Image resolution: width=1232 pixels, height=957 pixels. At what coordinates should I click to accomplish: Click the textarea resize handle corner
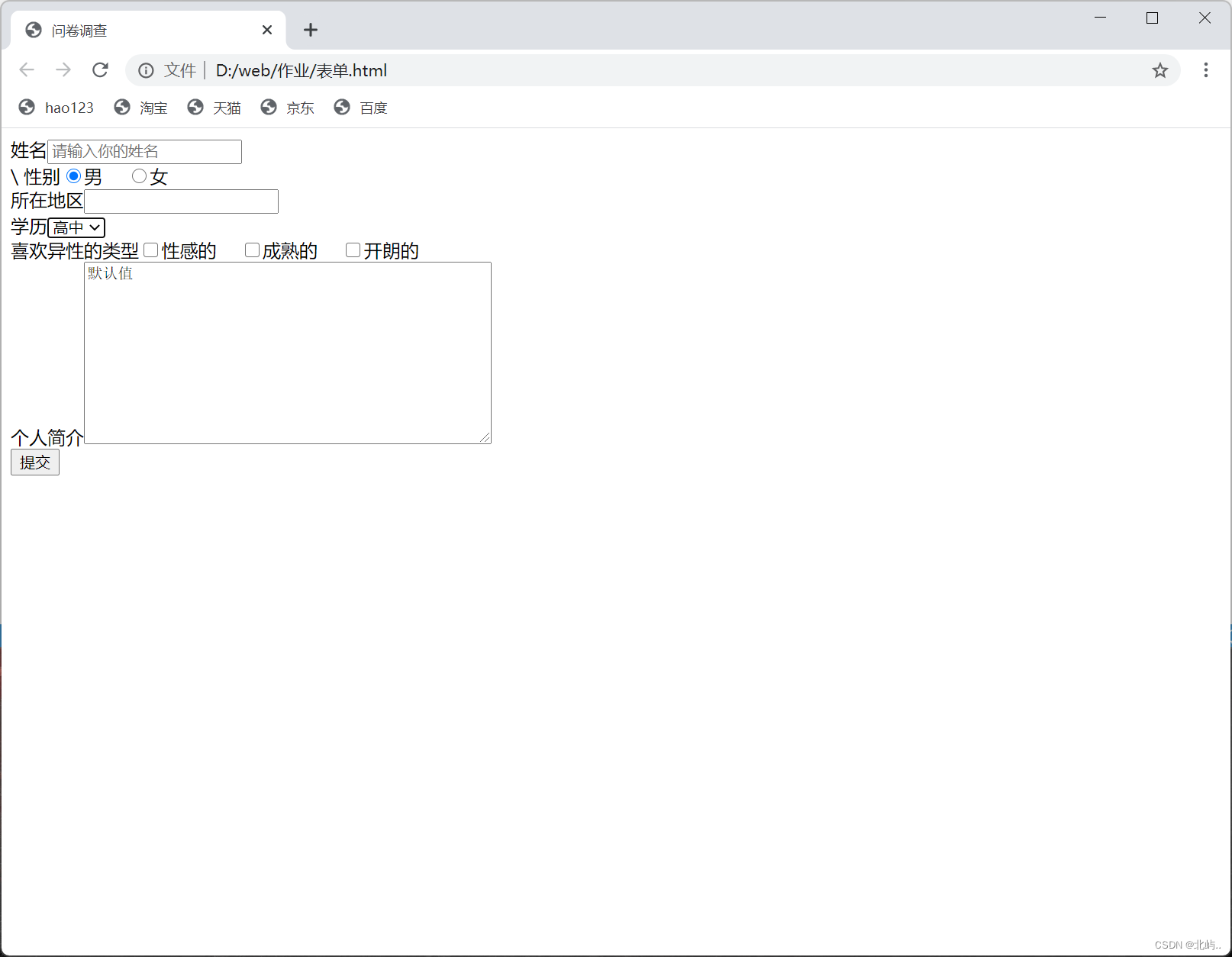[485, 438]
